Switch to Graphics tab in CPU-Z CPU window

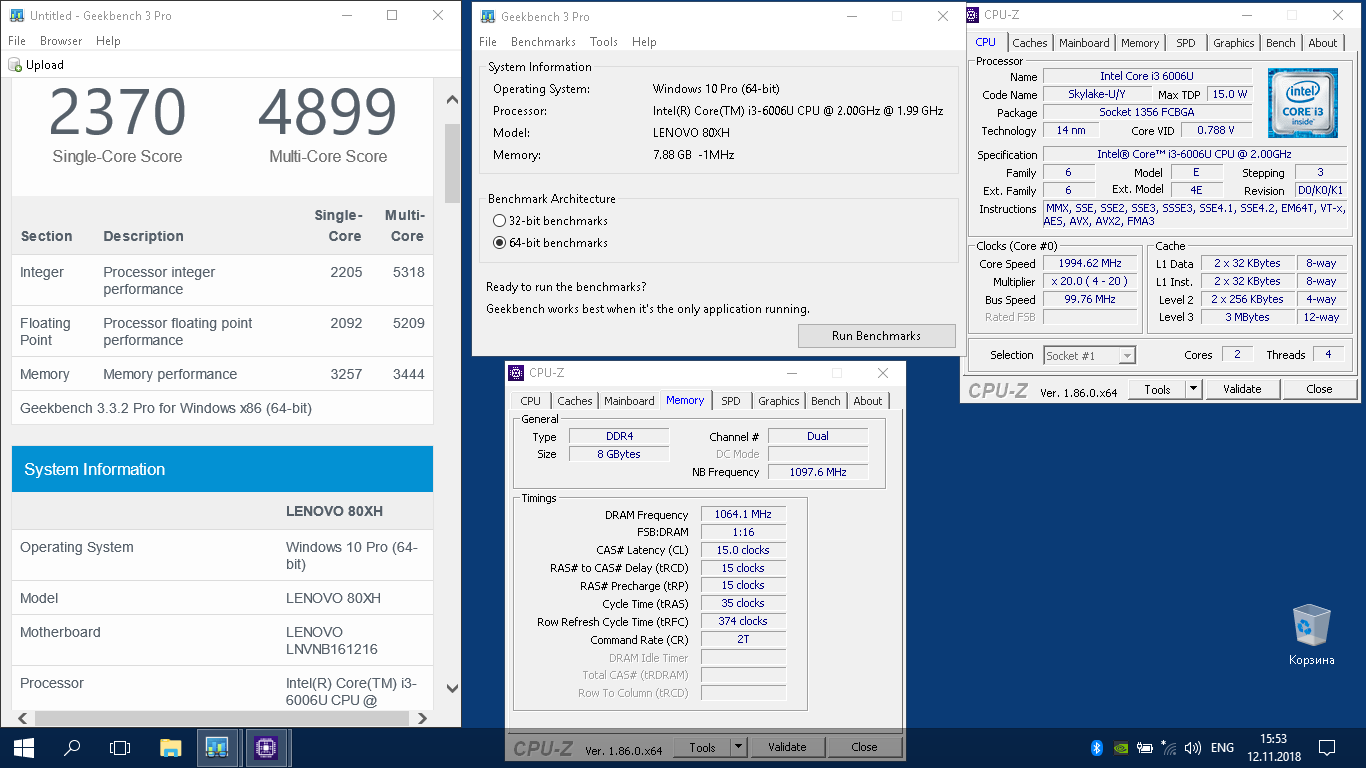(x=1233, y=43)
